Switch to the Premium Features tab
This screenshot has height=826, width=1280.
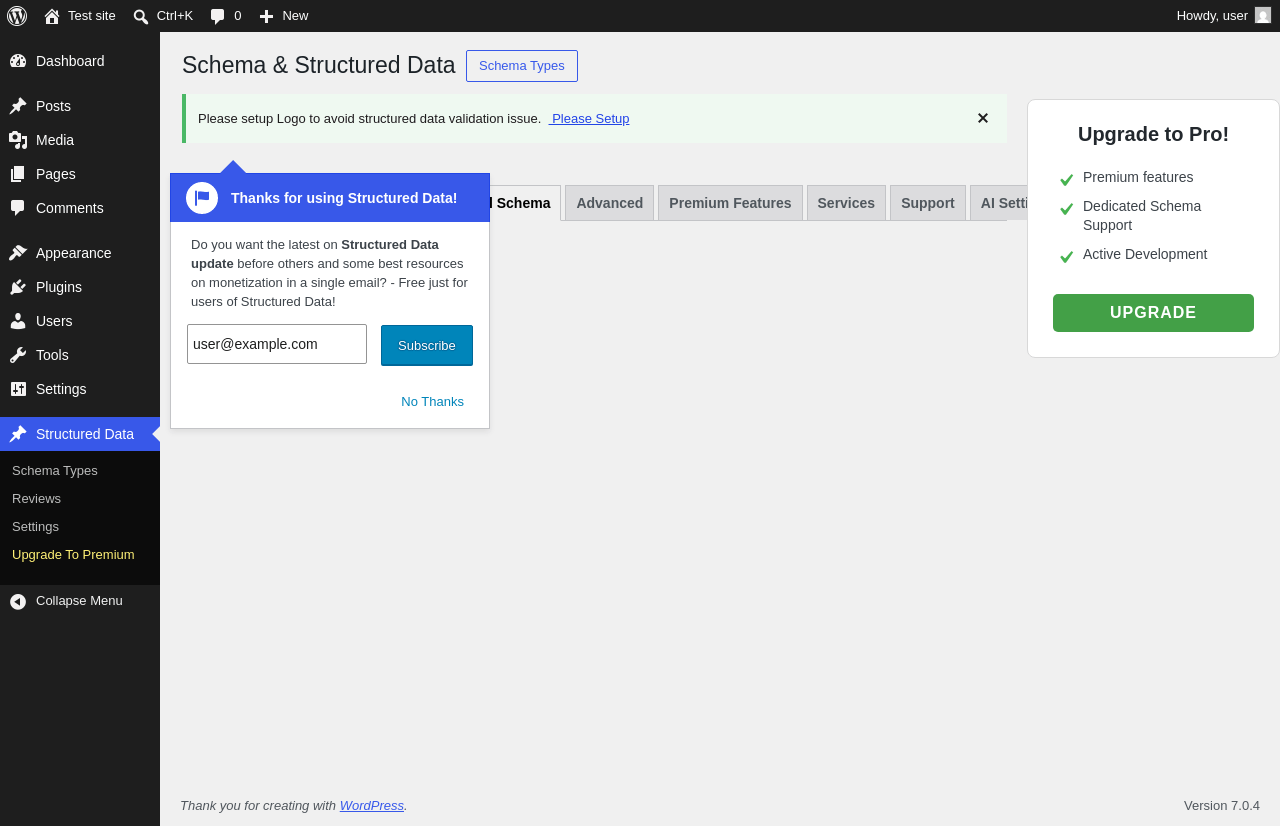pyautogui.click(x=730, y=203)
